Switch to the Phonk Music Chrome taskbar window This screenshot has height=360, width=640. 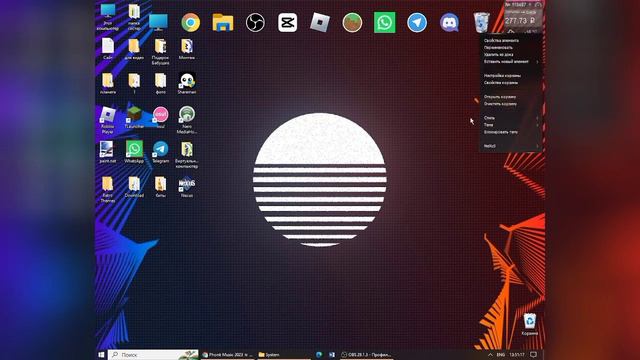pyautogui.click(x=228, y=355)
